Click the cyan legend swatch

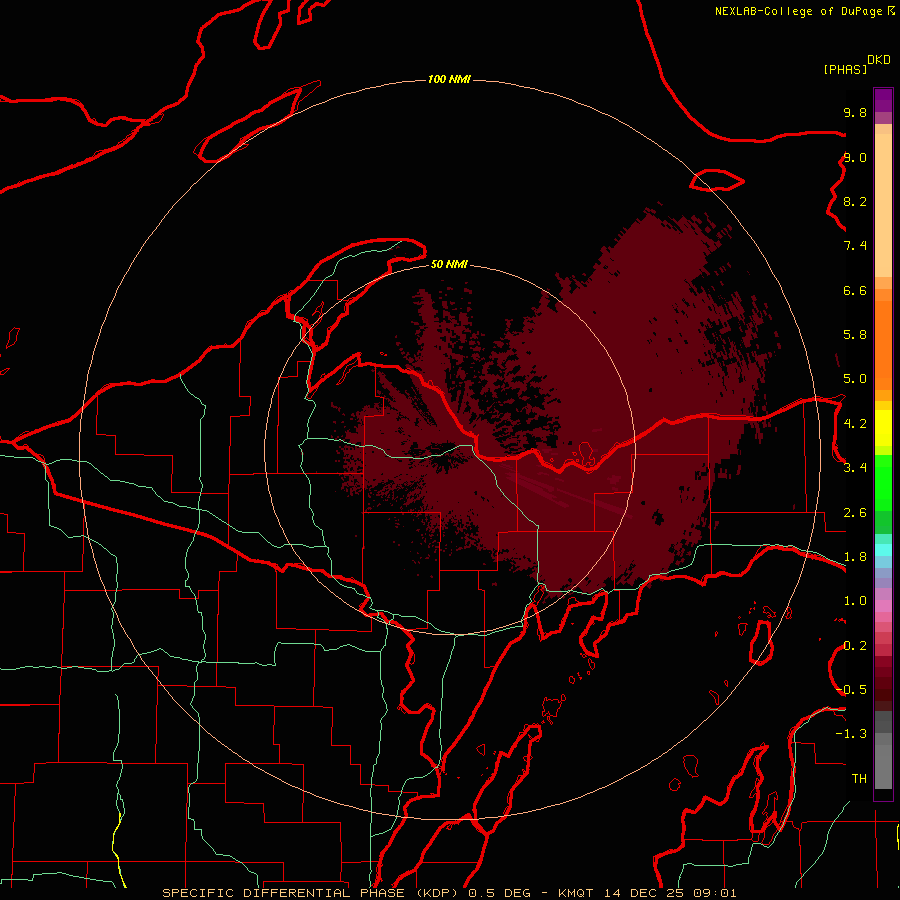point(883,550)
